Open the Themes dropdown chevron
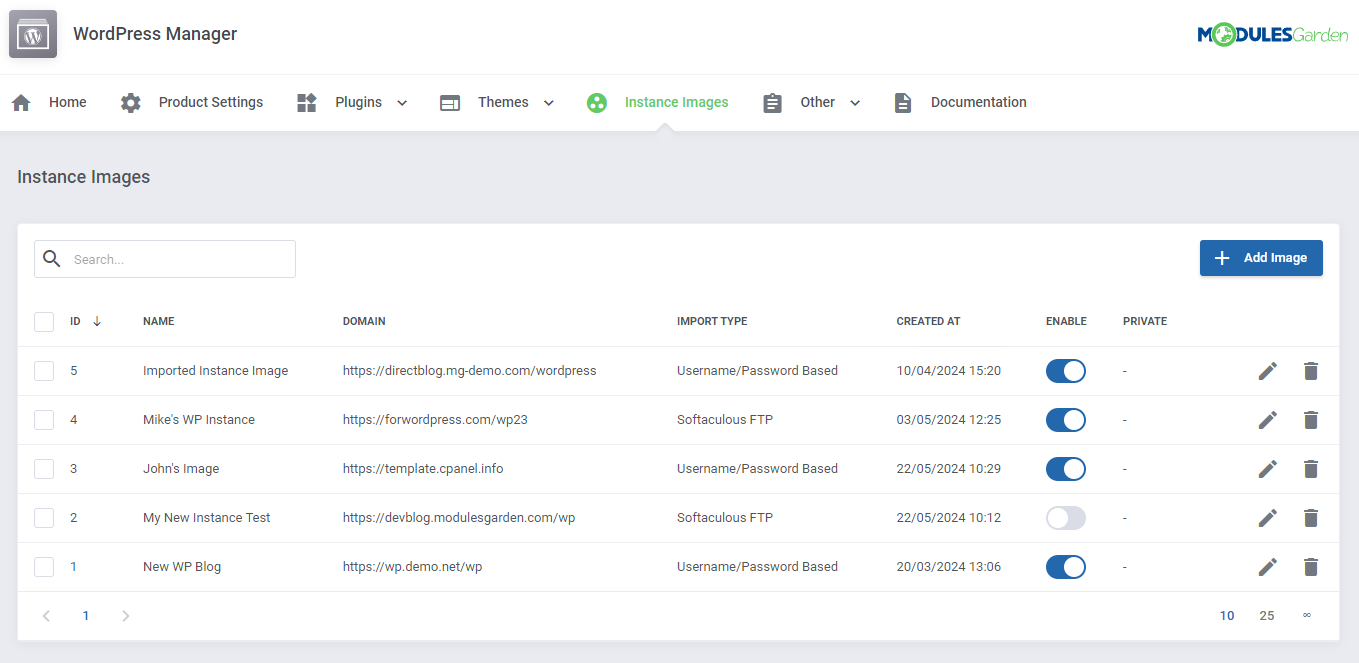The height and width of the screenshot is (663, 1359). [x=548, y=102]
